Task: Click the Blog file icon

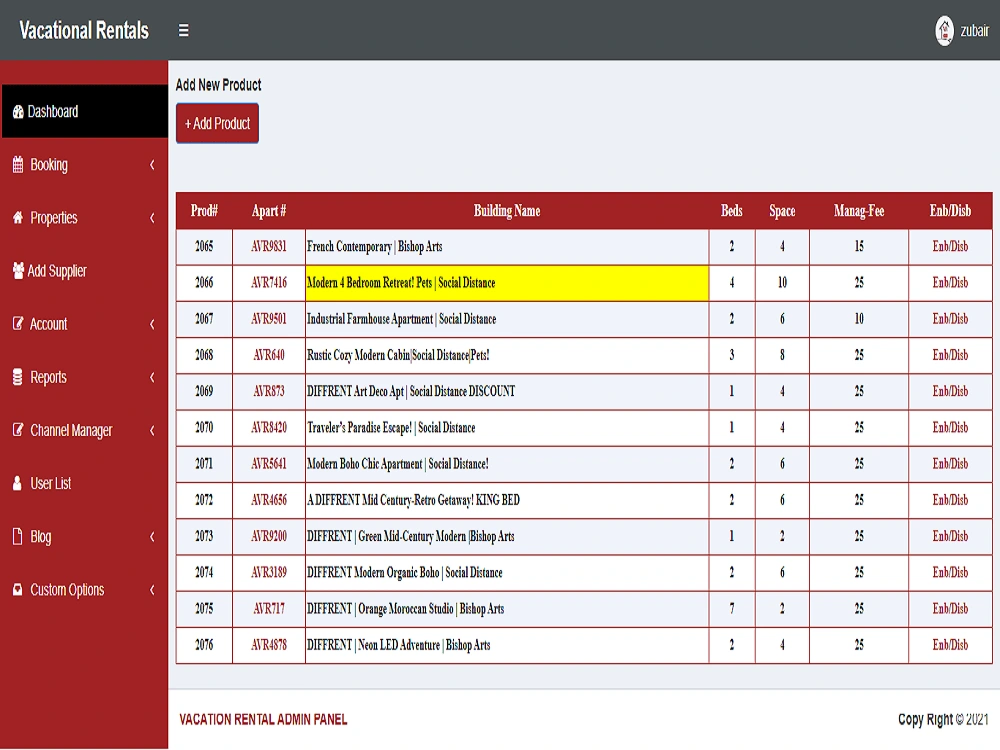Action: (18, 536)
